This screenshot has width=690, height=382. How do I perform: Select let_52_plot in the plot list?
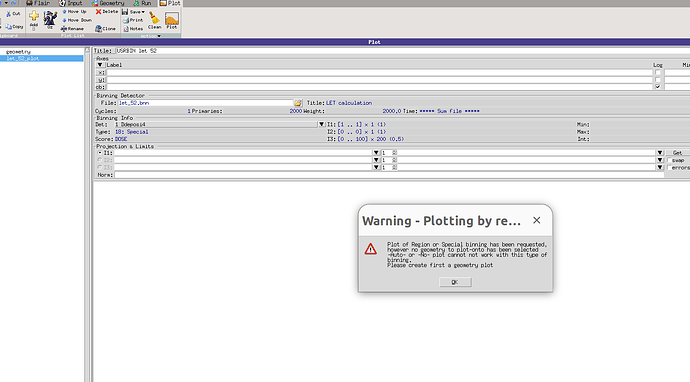(x=41, y=59)
